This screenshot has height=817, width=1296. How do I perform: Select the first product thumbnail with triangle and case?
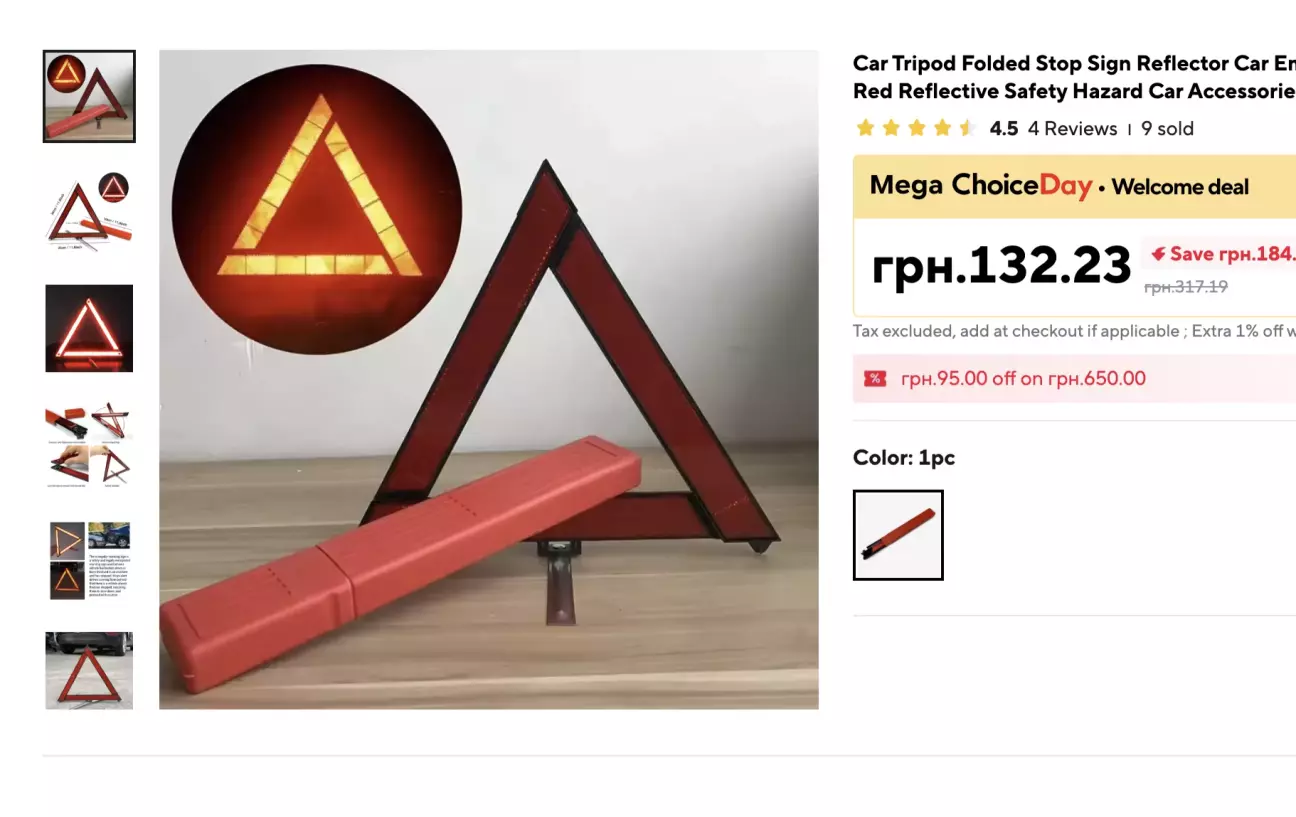89,96
